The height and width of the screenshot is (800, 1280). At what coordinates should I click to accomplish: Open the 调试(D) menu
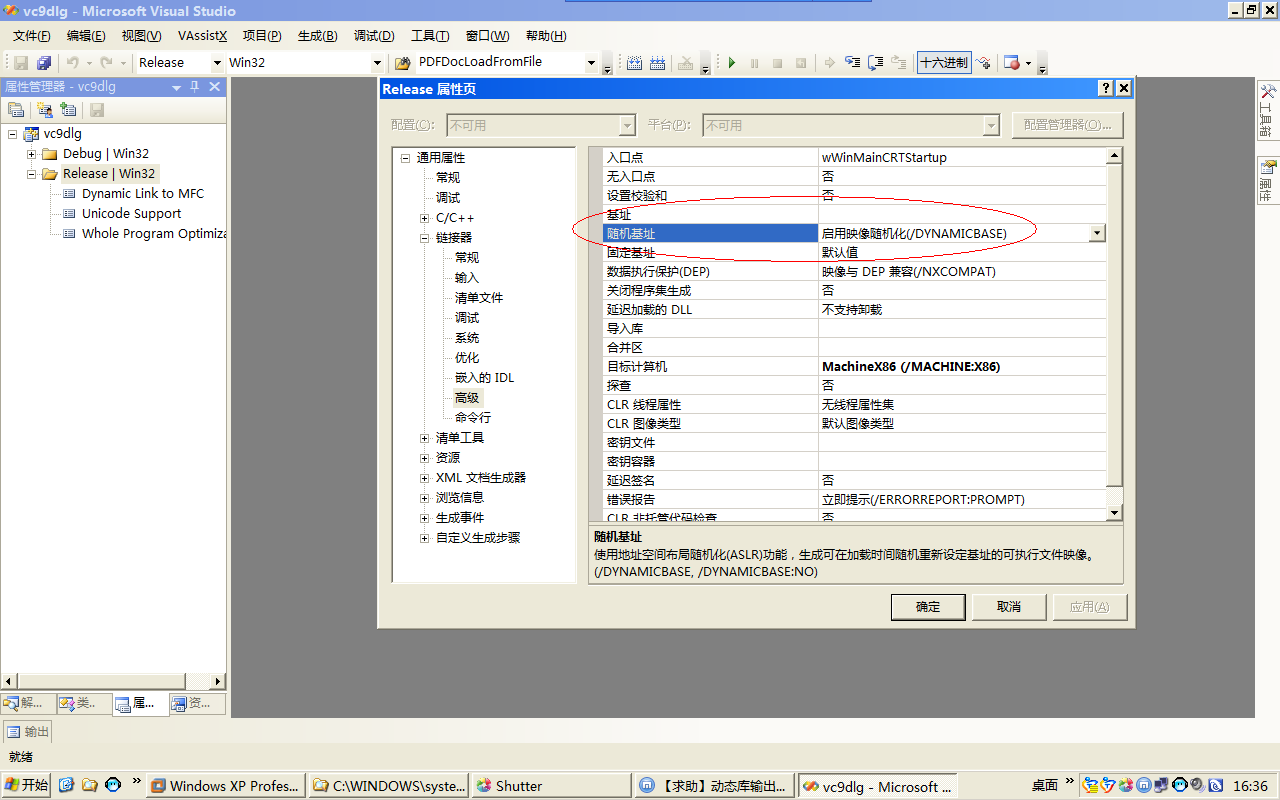coord(374,36)
